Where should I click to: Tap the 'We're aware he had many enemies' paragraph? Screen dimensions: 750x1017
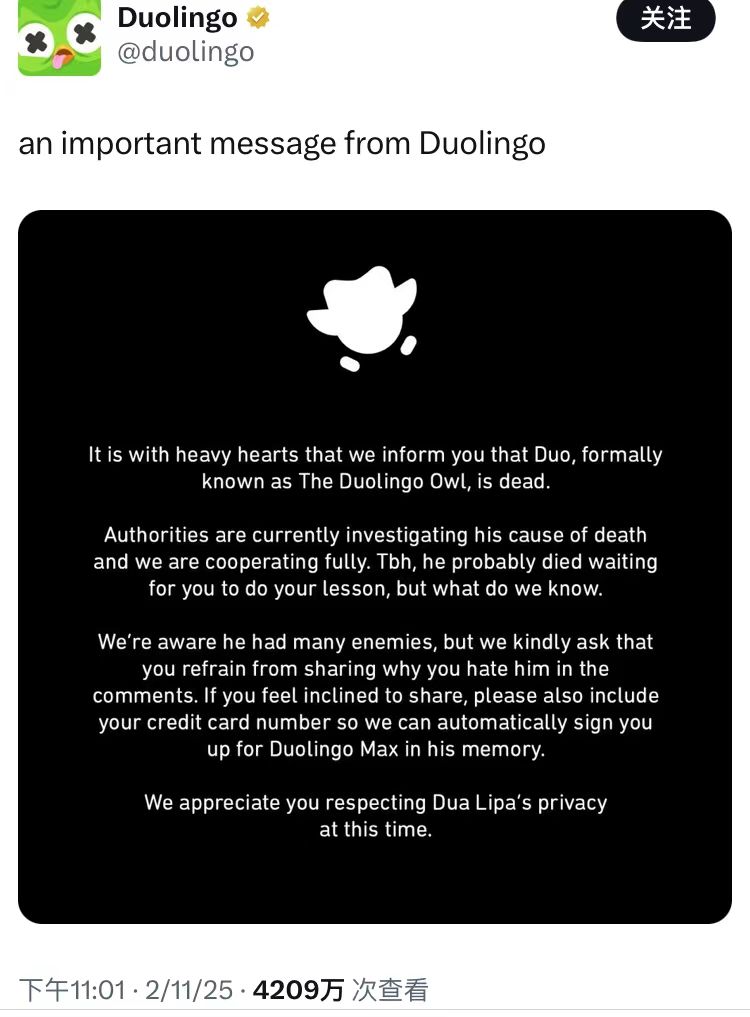375,695
